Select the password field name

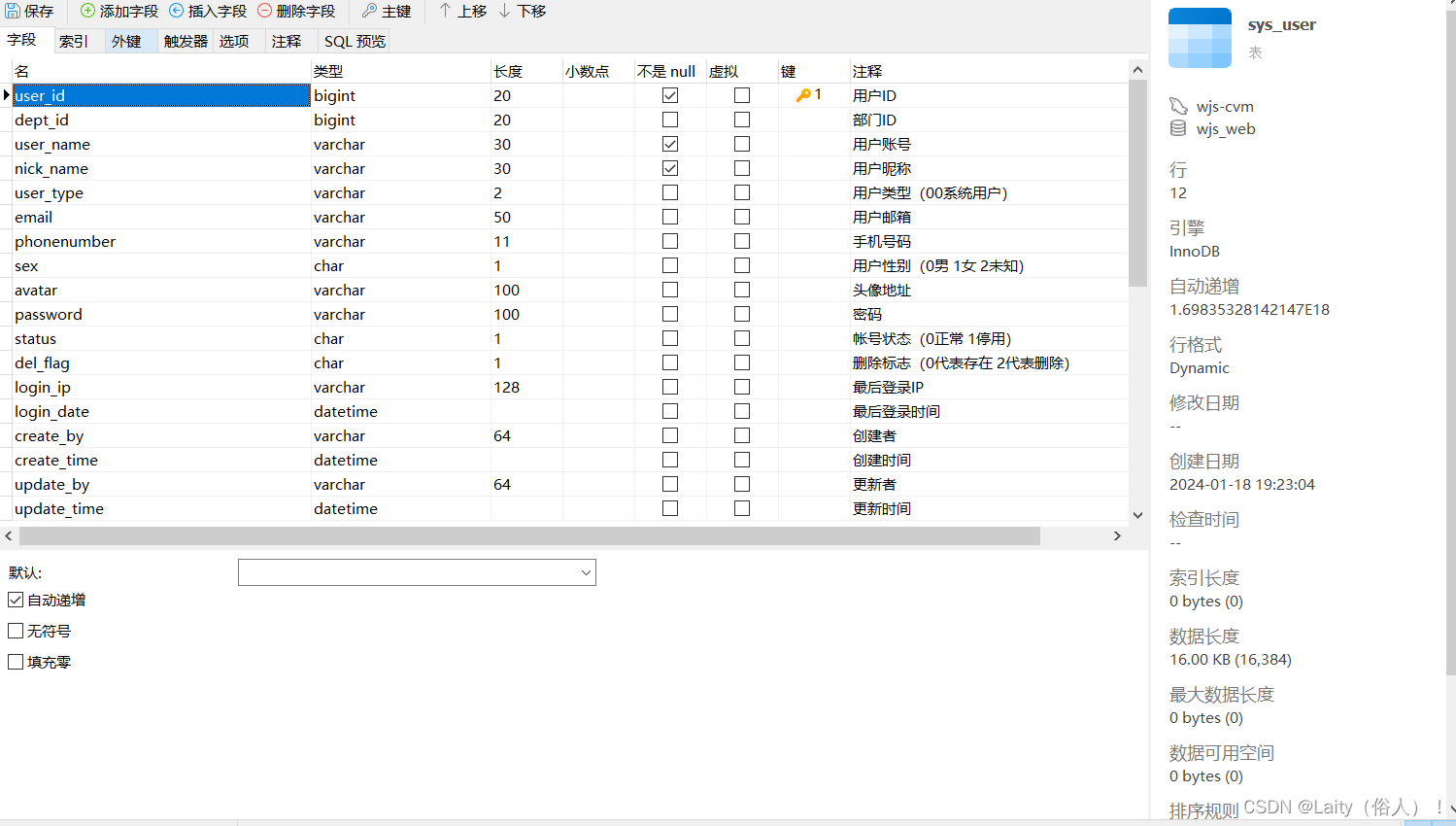(49, 314)
